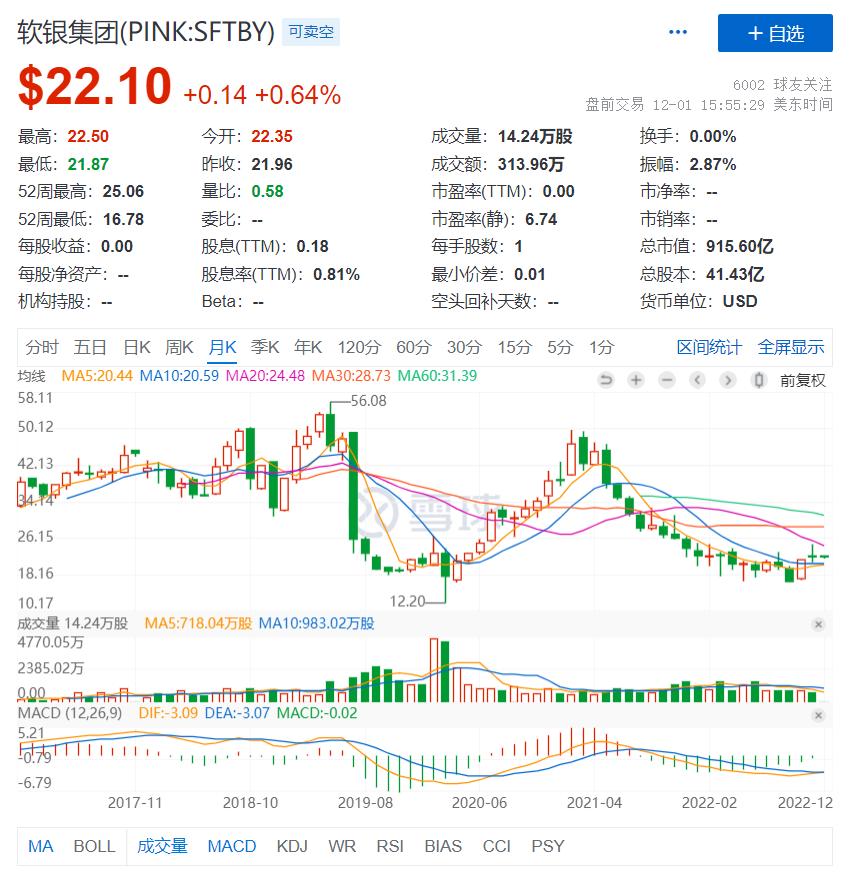
Task: Add the stock with the 自选 button
Action: pos(775,33)
